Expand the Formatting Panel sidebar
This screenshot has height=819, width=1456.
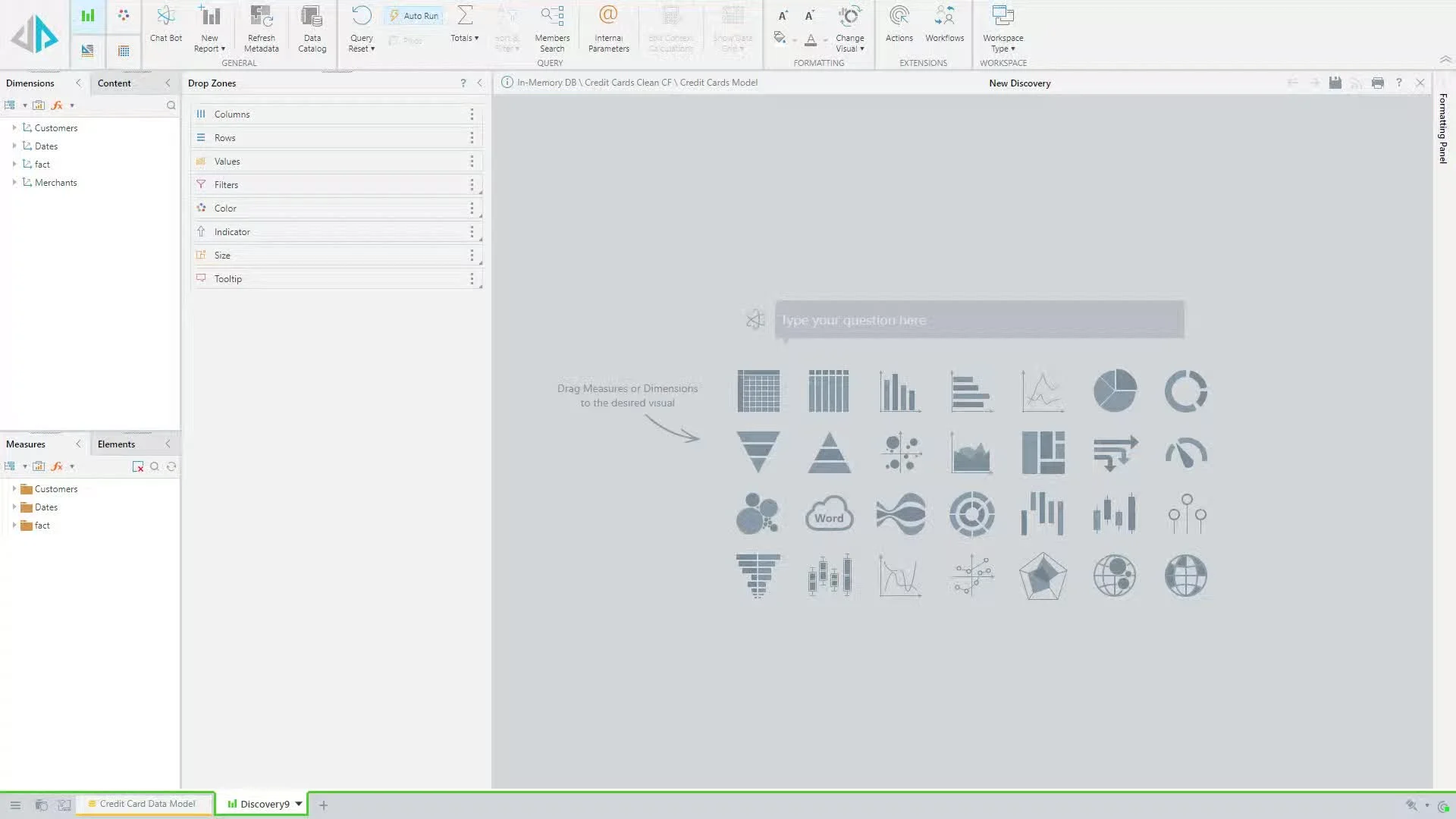(x=1443, y=129)
